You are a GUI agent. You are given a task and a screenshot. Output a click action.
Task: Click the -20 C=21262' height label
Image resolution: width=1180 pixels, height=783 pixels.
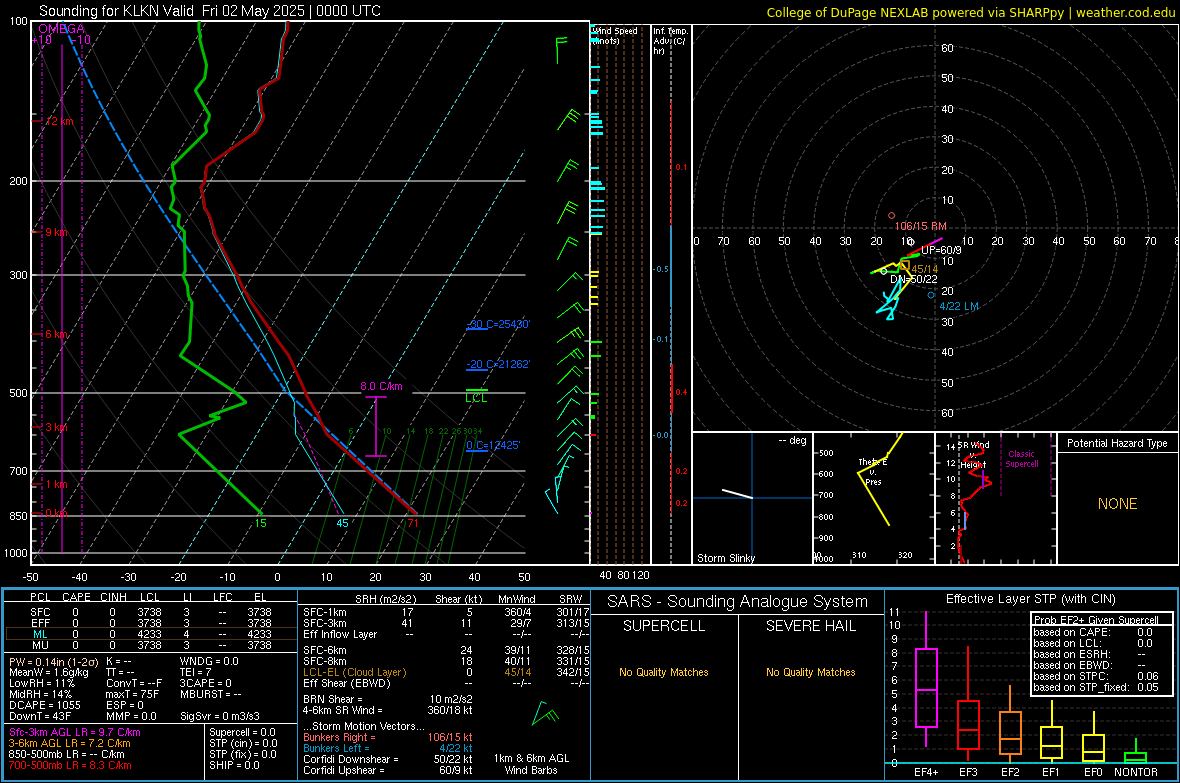coord(498,364)
